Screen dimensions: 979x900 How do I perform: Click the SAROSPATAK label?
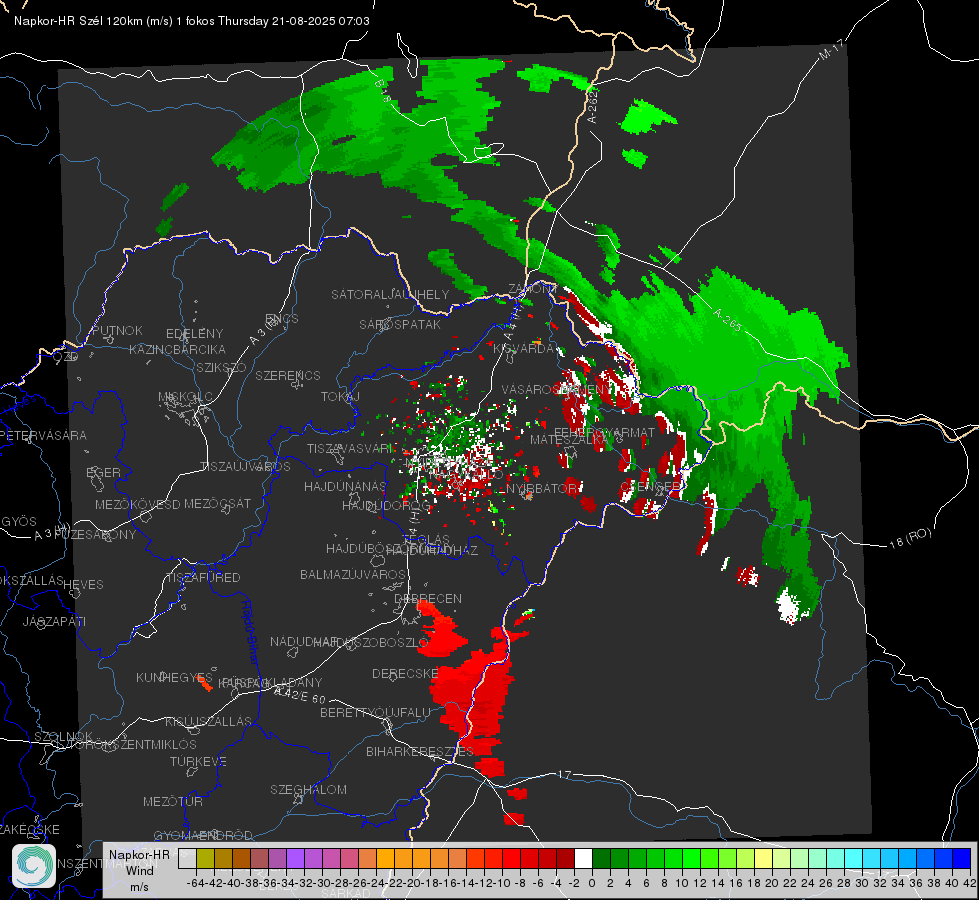click(x=400, y=324)
